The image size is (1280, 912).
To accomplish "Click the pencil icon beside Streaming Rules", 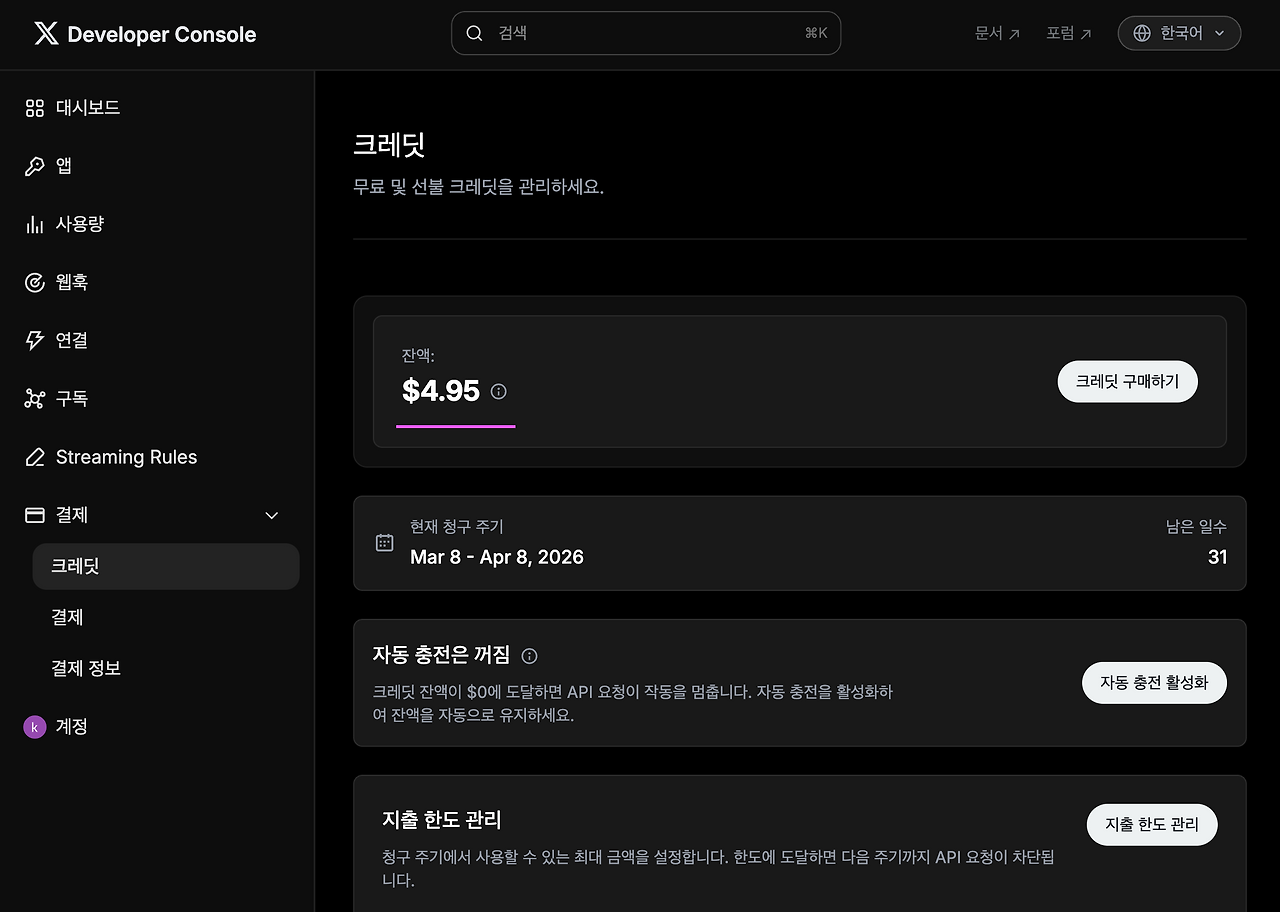I will [x=35, y=457].
